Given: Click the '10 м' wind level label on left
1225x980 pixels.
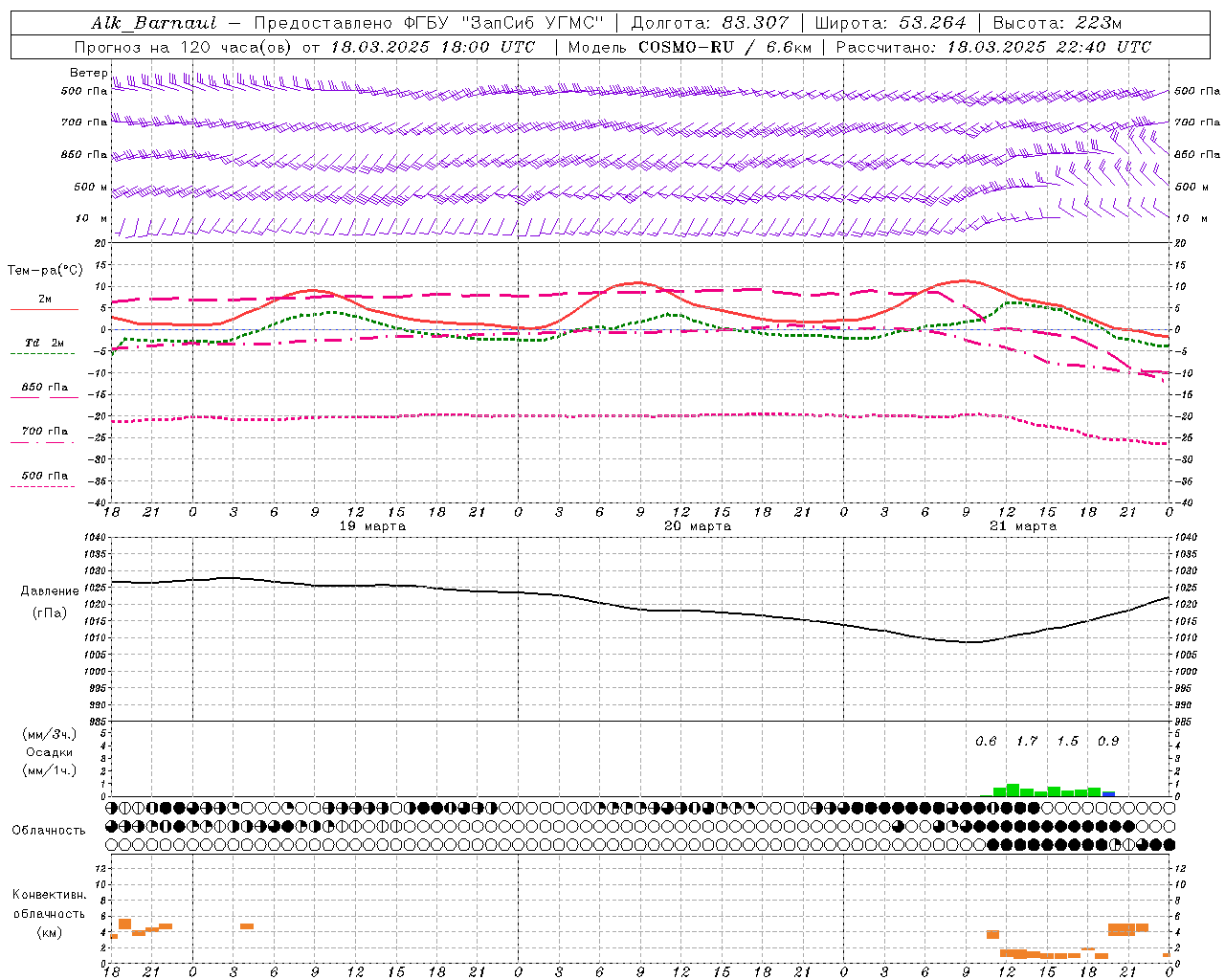Looking at the screenshot, I should pyautogui.click(x=92, y=218).
